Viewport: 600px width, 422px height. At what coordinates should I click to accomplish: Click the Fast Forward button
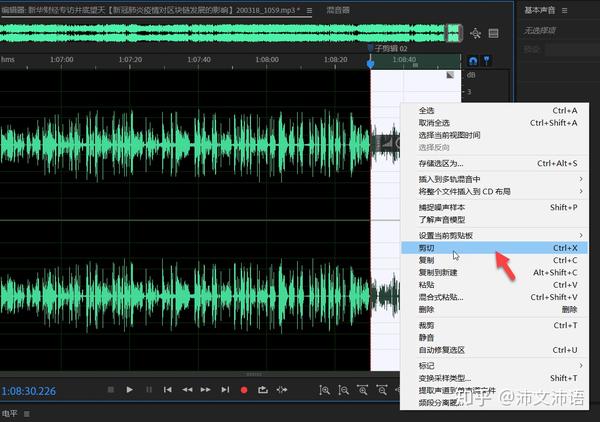[x=205, y=389]
